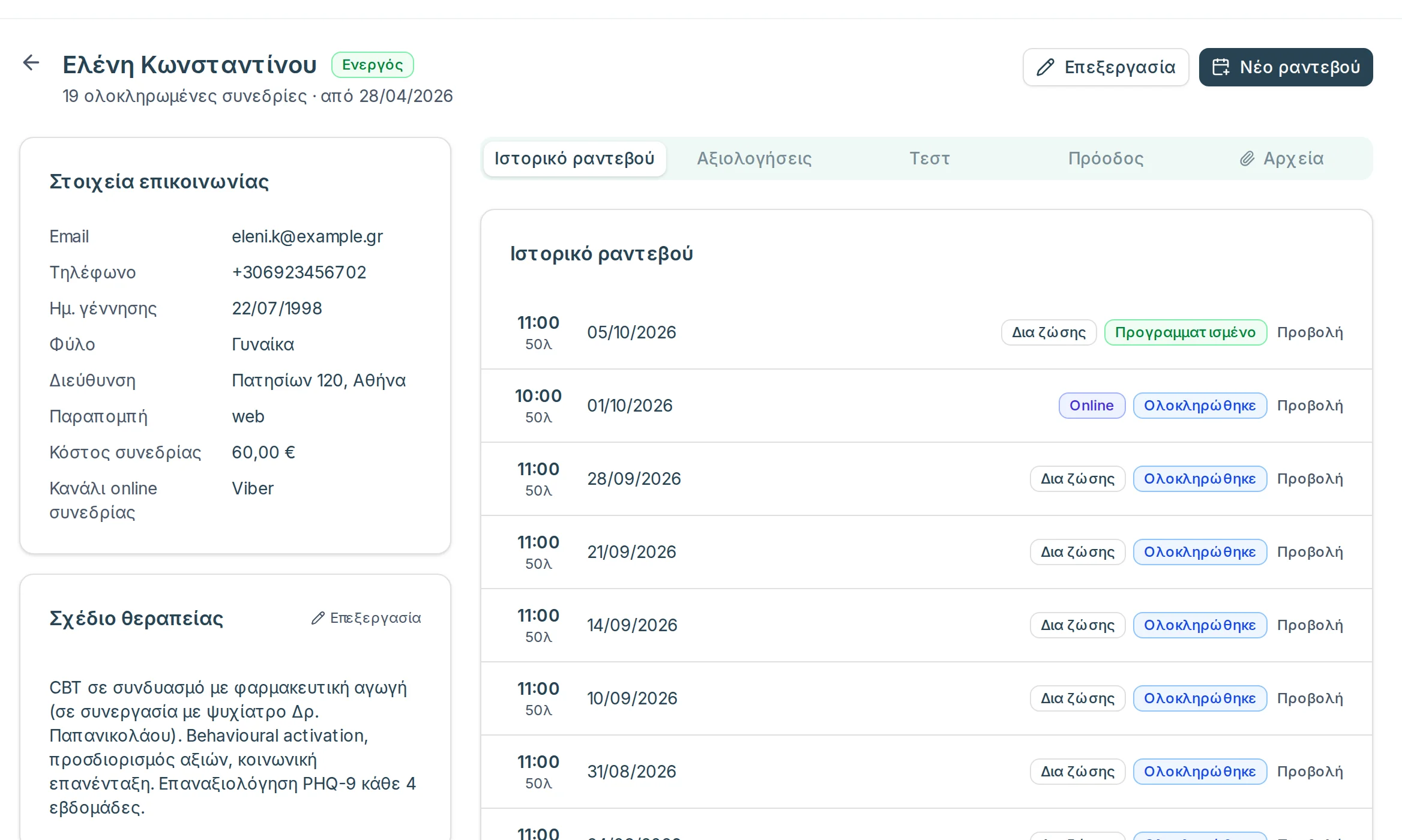The image size is (1402, 840).
Task: Go back using the left arrow icon
Action: 31,62
